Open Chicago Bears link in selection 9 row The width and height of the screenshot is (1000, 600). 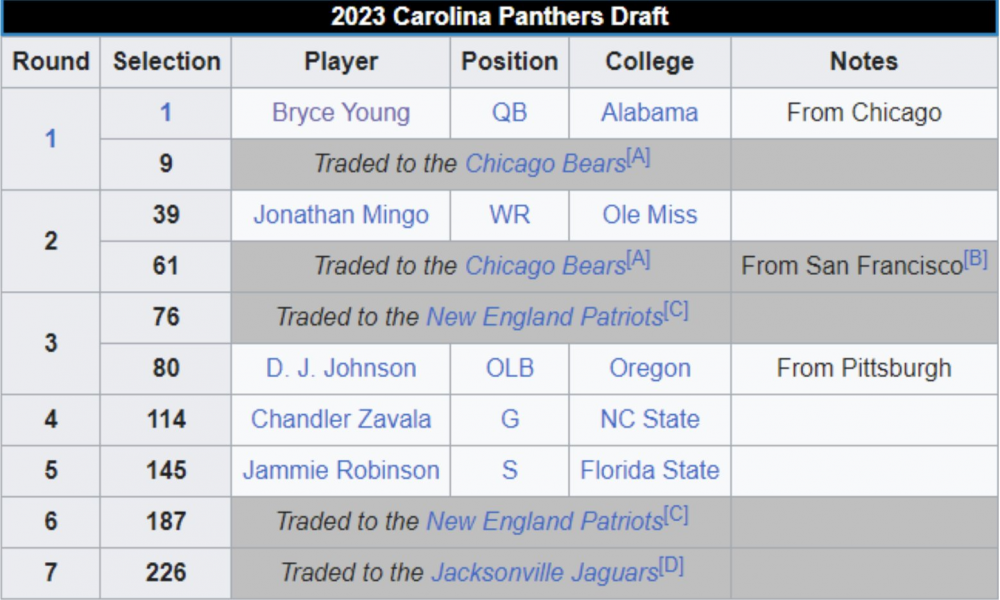(x=545, y=164)
